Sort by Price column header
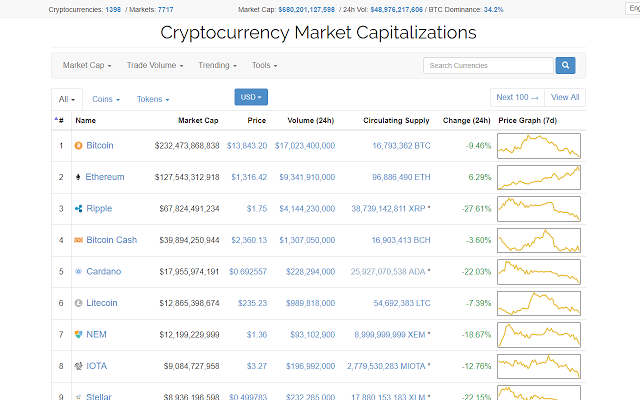Image resolution: width=640 pixels, height=400 pixels. pyautogui.click(x=256, y=120)
